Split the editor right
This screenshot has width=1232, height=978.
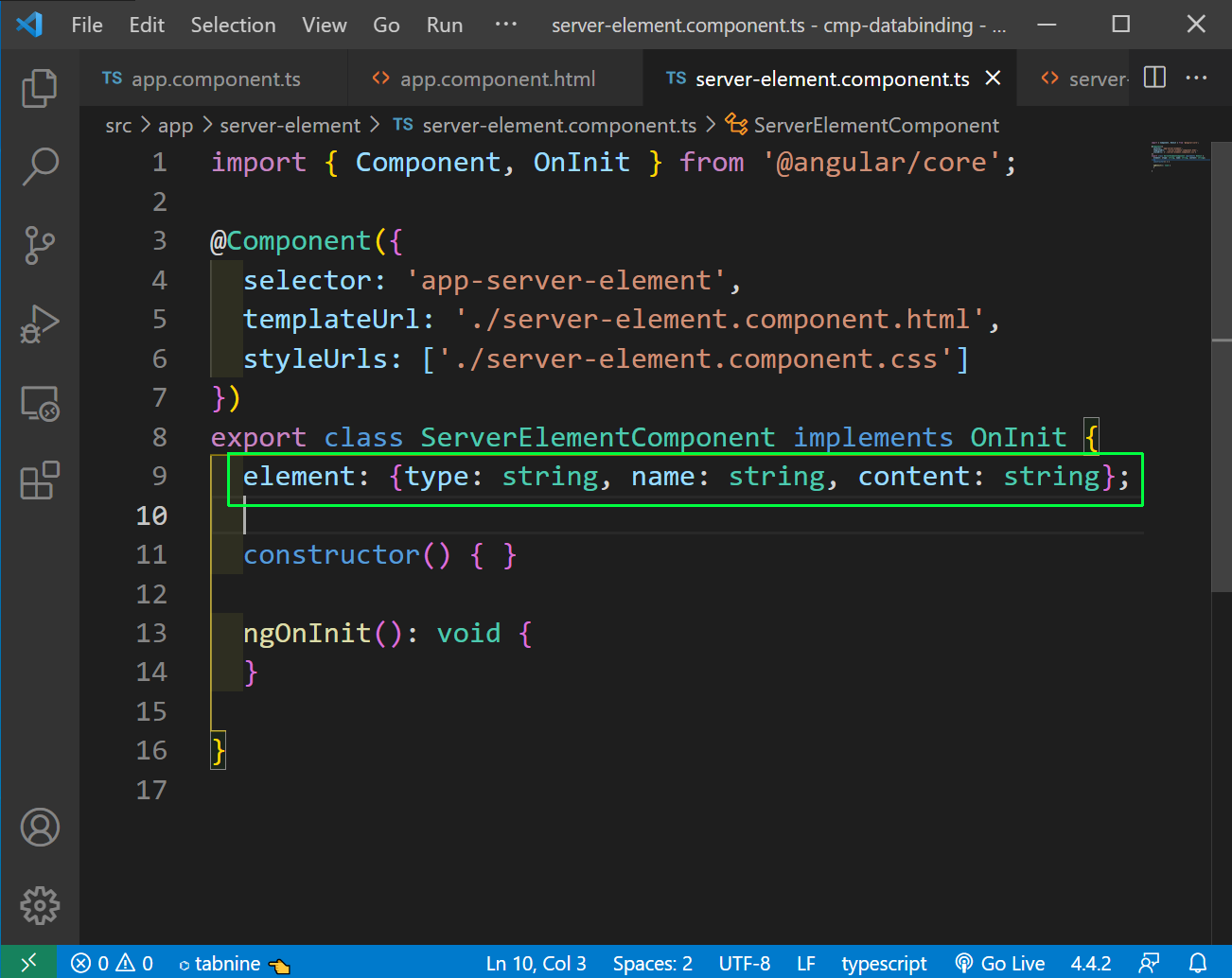[1154, 78]
